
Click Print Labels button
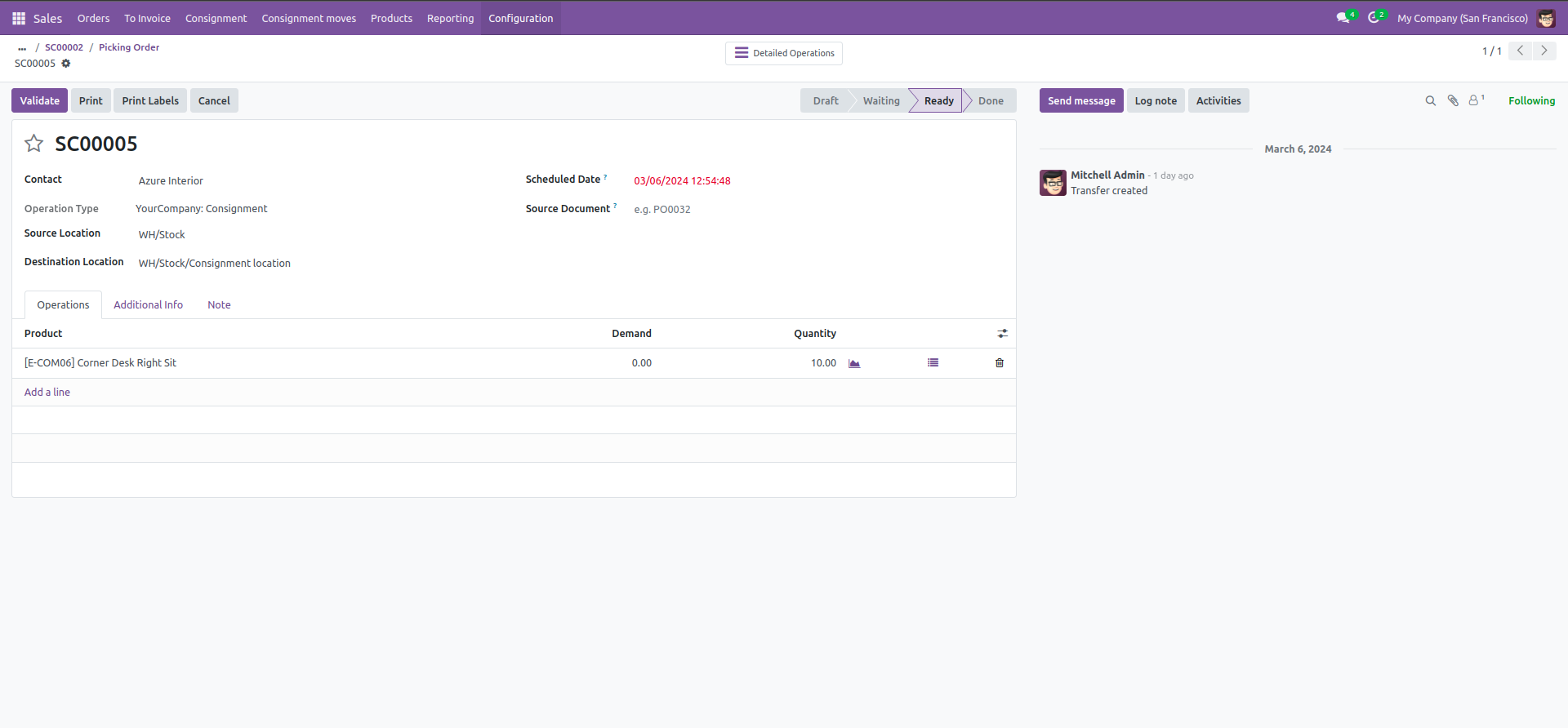(150, 100)
